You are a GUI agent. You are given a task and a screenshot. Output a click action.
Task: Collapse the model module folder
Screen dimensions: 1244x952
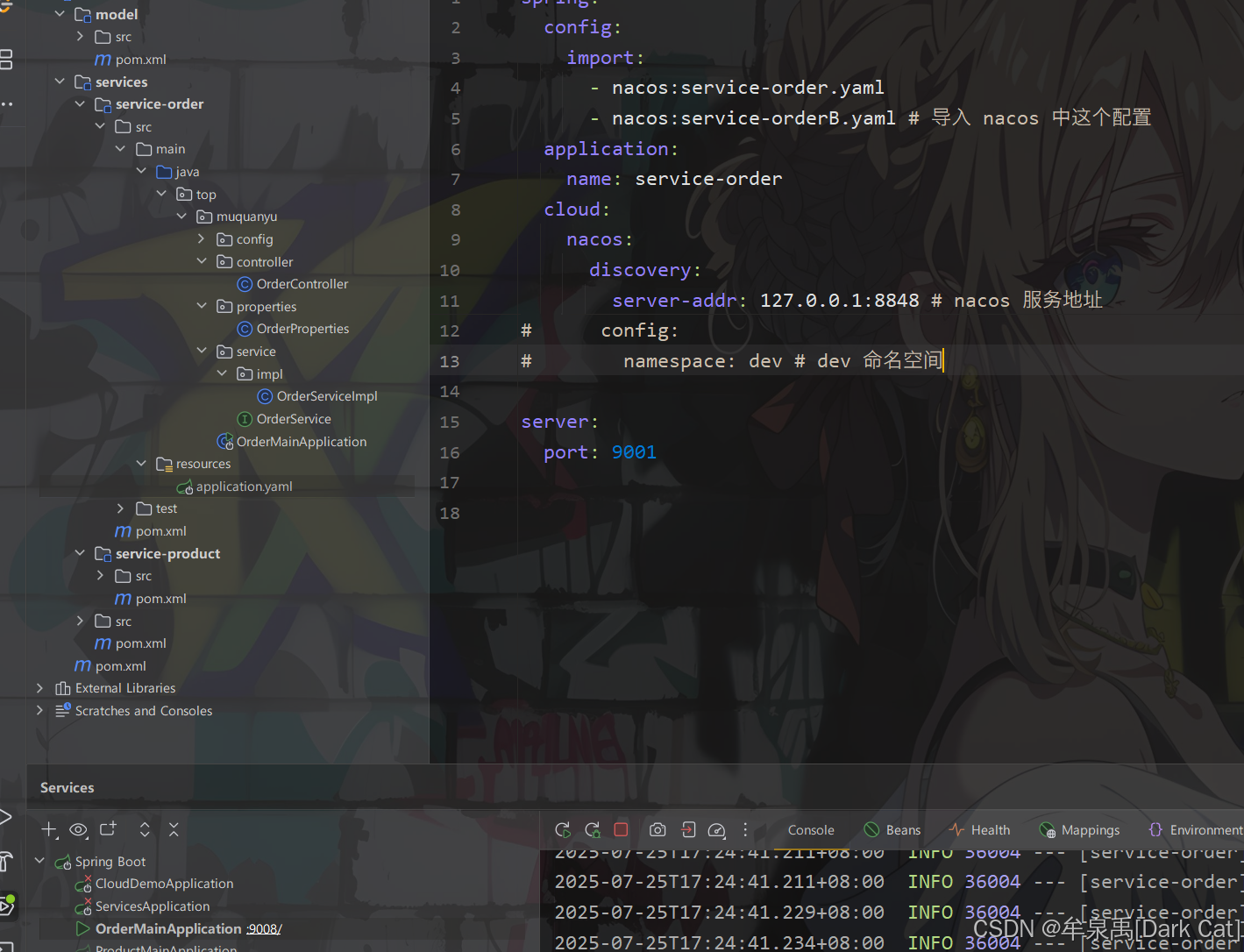tap(60, 14)
